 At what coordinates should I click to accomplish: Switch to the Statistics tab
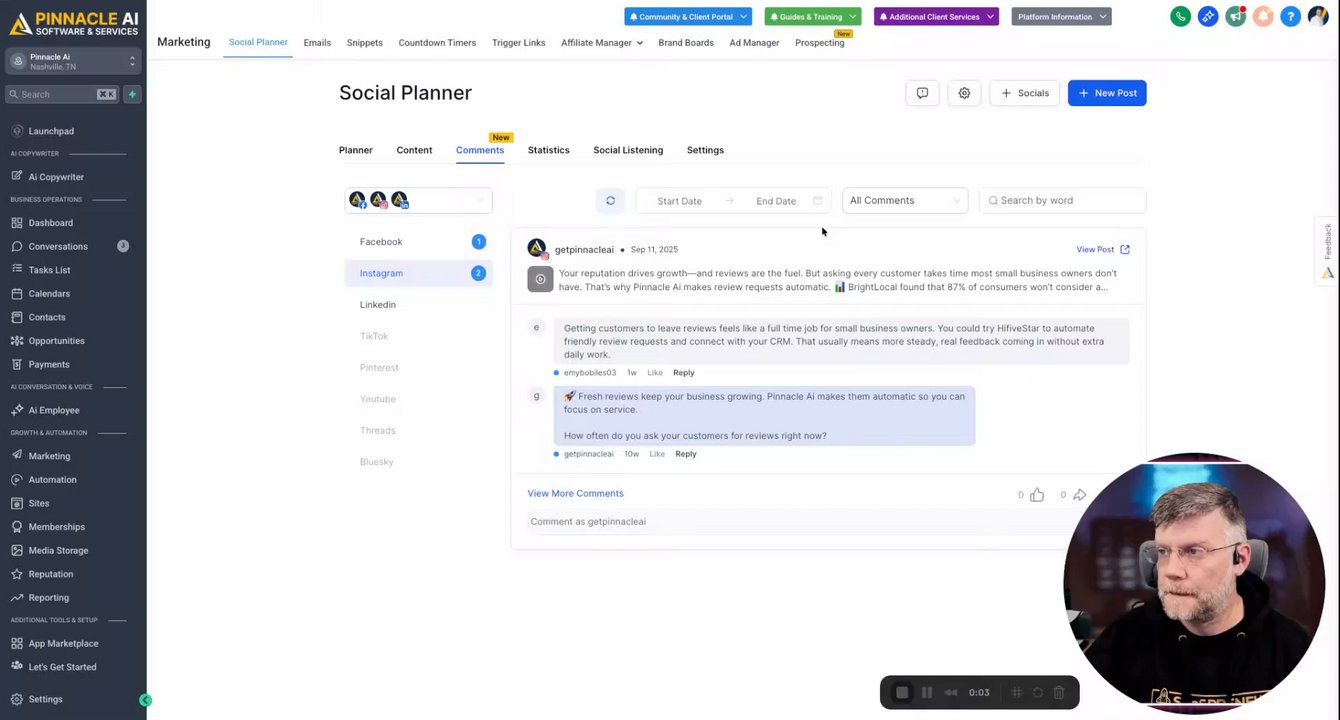(548, 150)
